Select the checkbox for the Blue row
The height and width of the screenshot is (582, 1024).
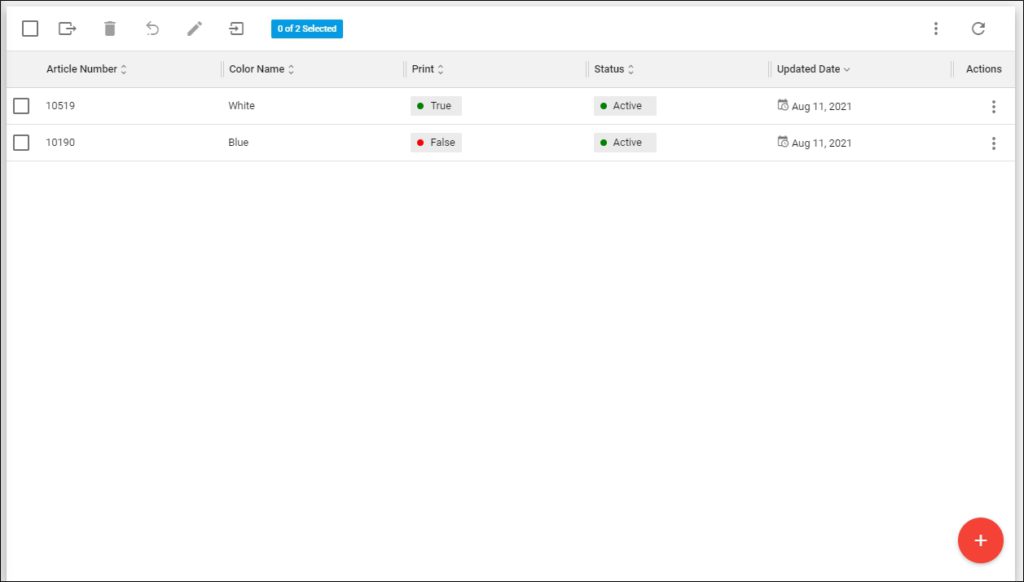coord(21,143)
